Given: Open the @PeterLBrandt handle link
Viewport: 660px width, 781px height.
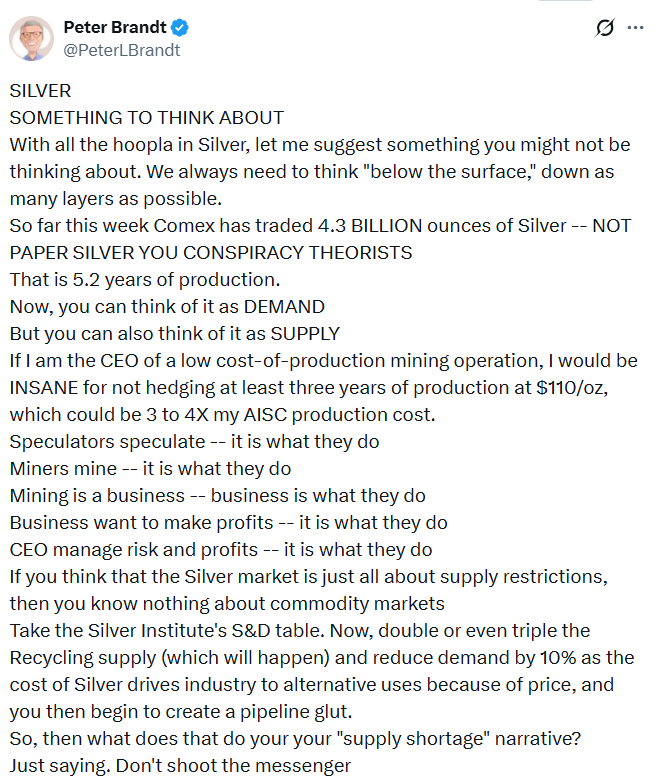Looking at the screenshot, I should tap(122, 49).
